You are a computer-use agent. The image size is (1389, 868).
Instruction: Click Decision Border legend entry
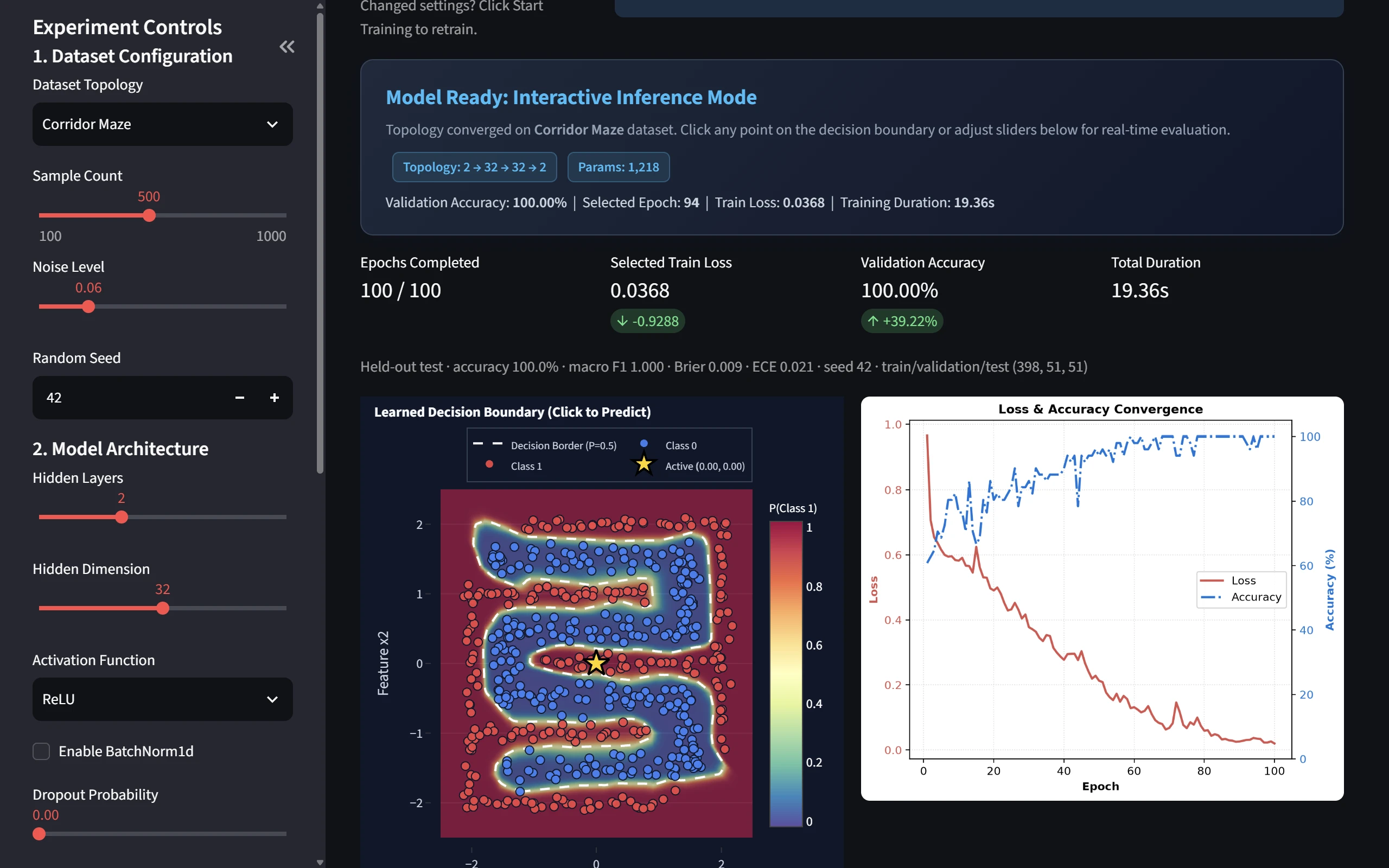click(x=545, y=445)
